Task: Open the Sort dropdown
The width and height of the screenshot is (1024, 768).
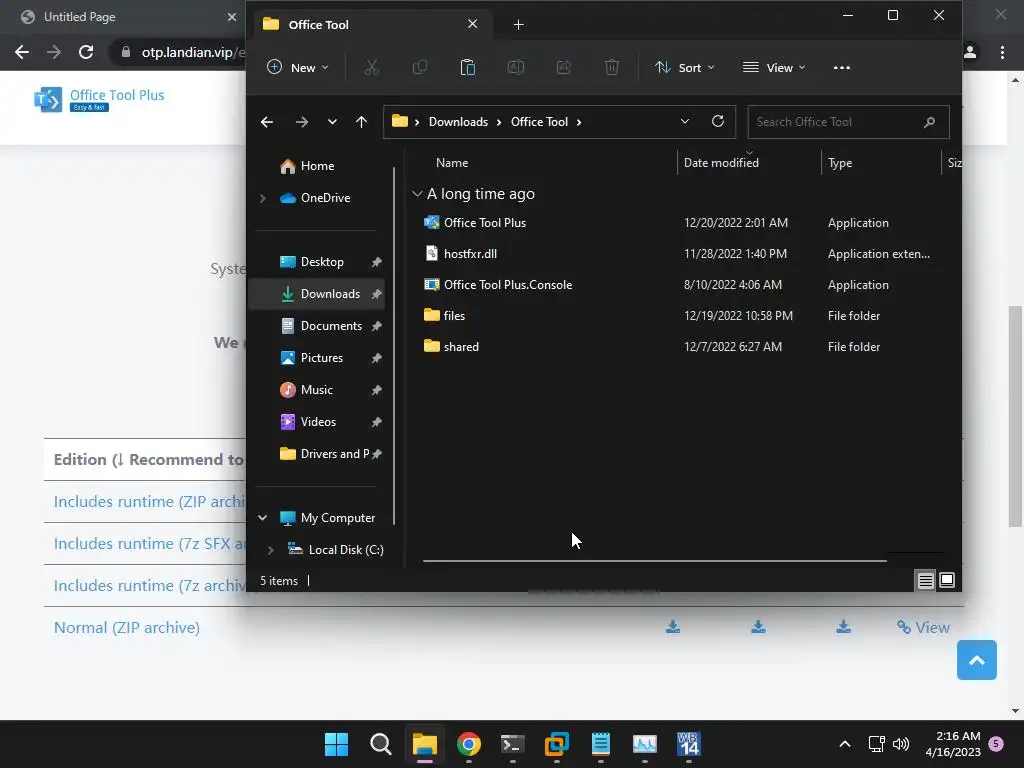Action: click(x=684, y=67)
